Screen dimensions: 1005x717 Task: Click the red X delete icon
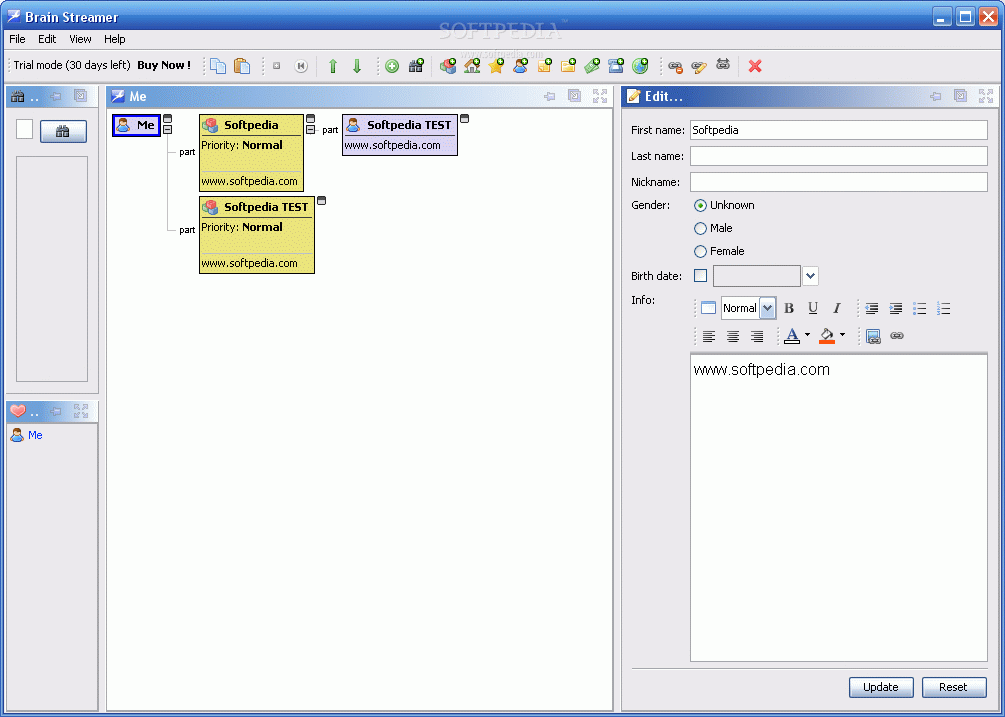point(755,66)
